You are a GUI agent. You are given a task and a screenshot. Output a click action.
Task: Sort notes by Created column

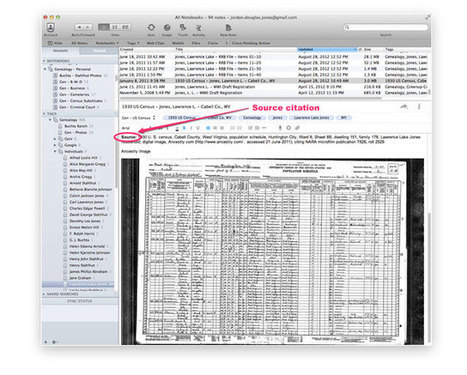pos(147,49)
